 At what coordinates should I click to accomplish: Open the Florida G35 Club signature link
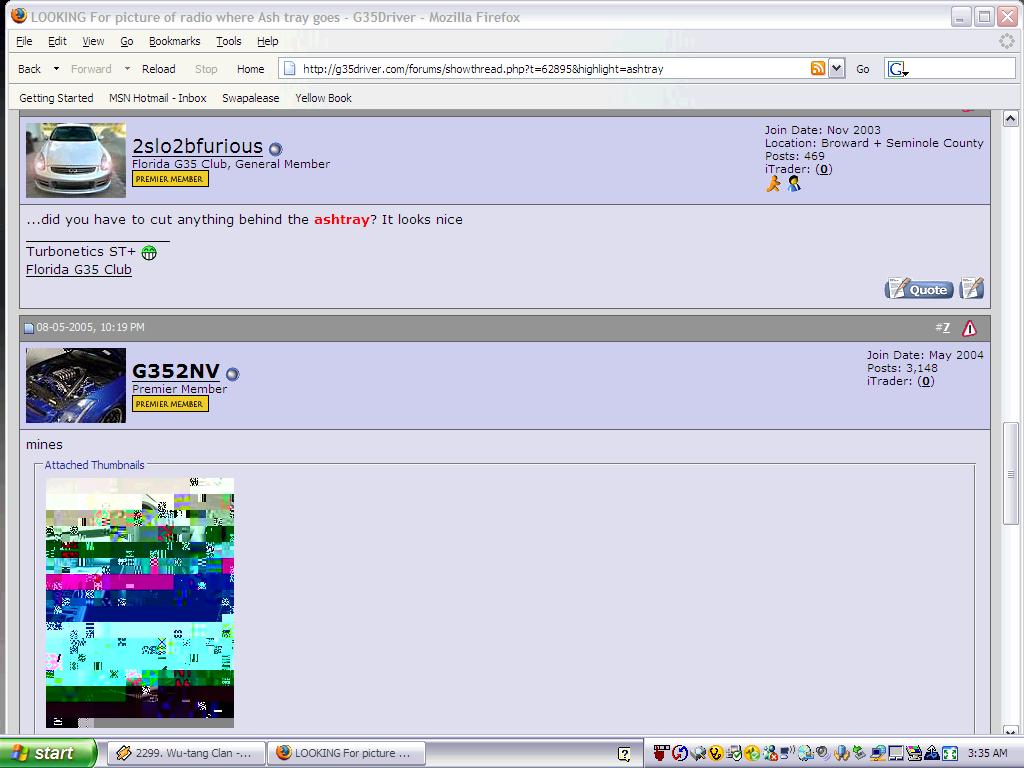pyautogui.click(x=79, y=269)
